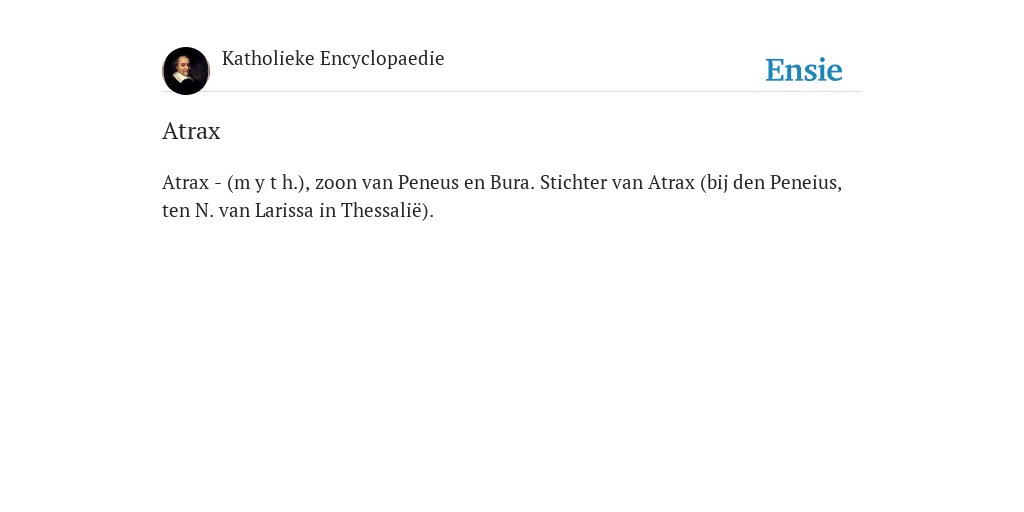Click the word Thessalië) in the second line
This screenshot has width=1024, height=512.
click(x=387, y=211)
